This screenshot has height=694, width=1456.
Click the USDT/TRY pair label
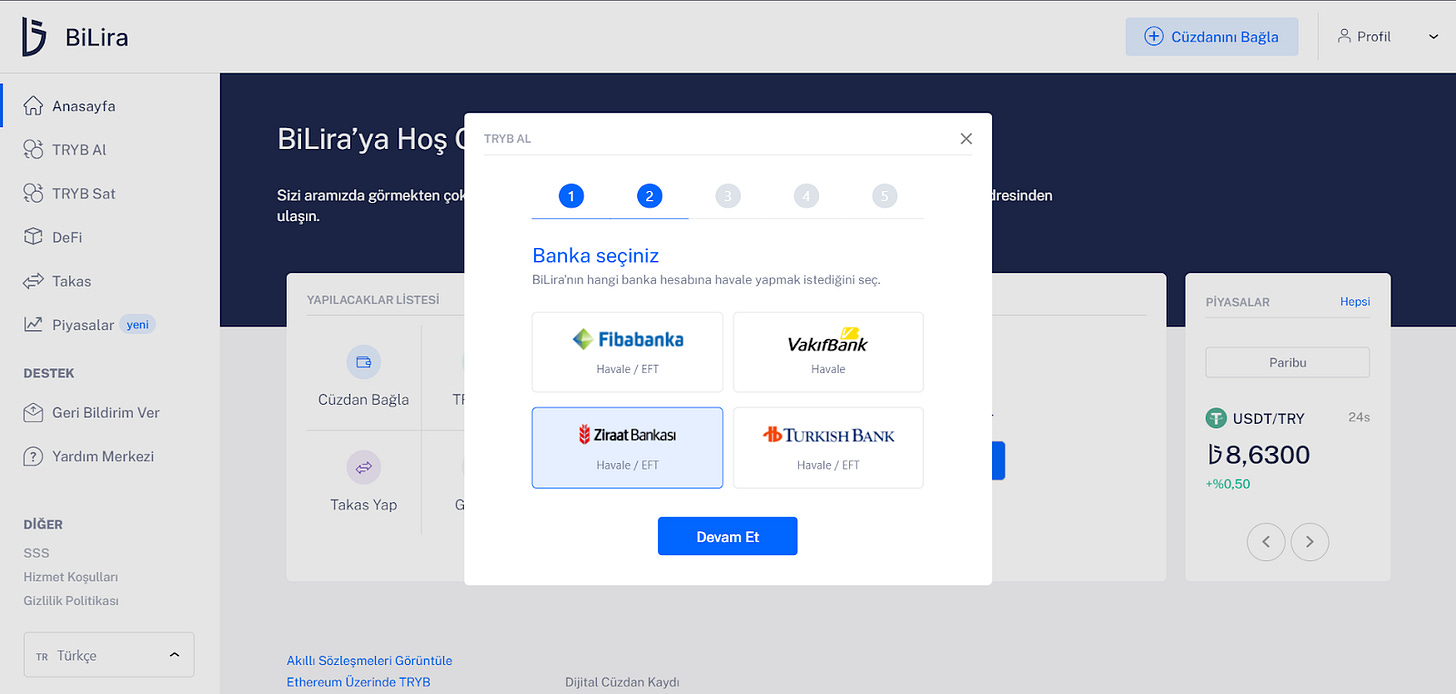(x=1269, y=418)
